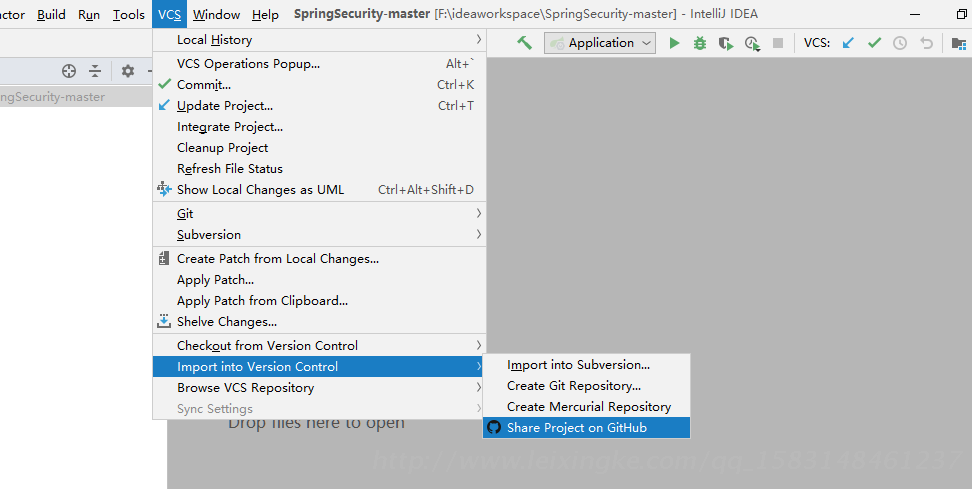
Task: Select Shelve Changes menu entry
Action: point(226,322)
